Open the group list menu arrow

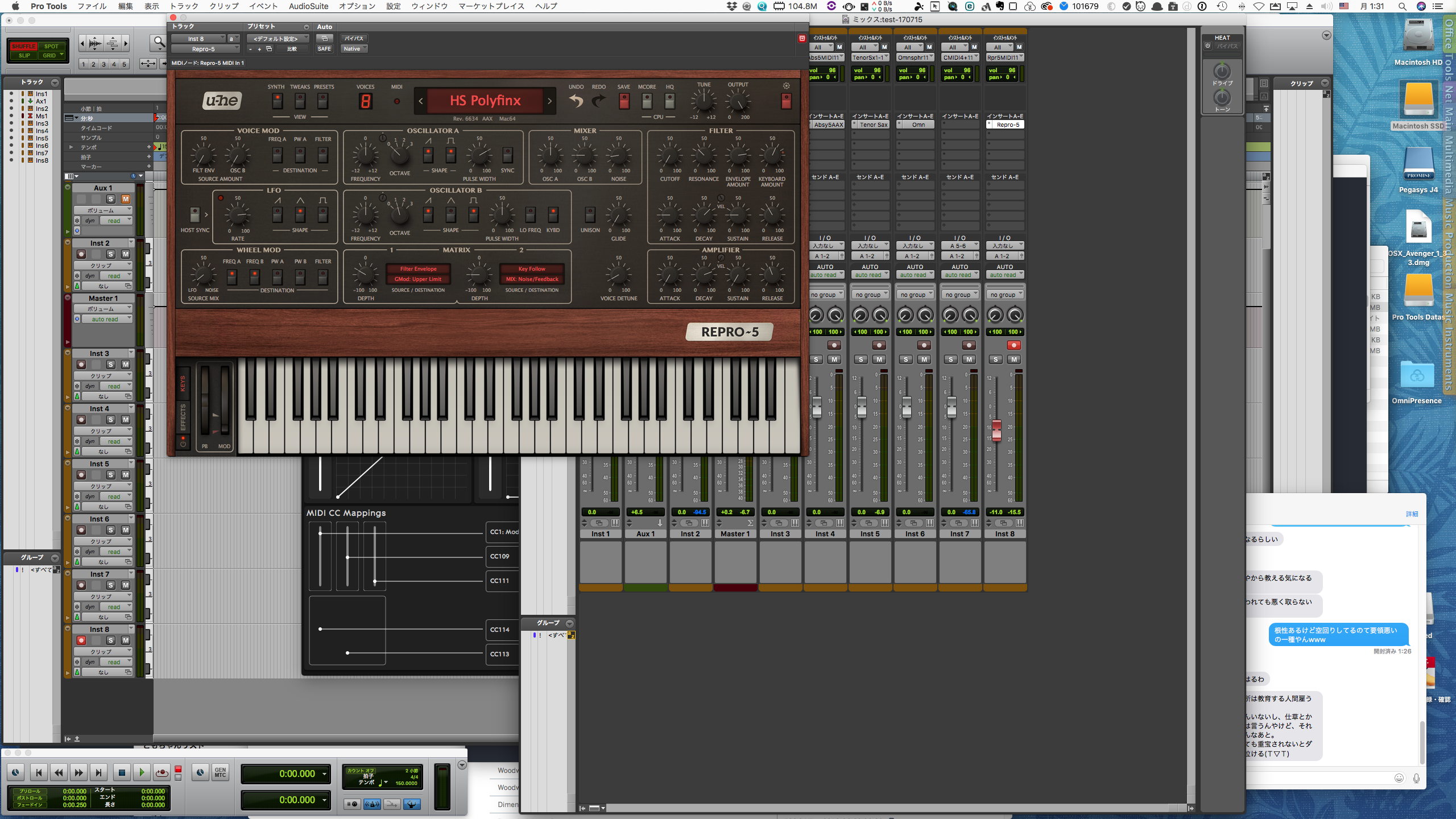coord(55,558)
